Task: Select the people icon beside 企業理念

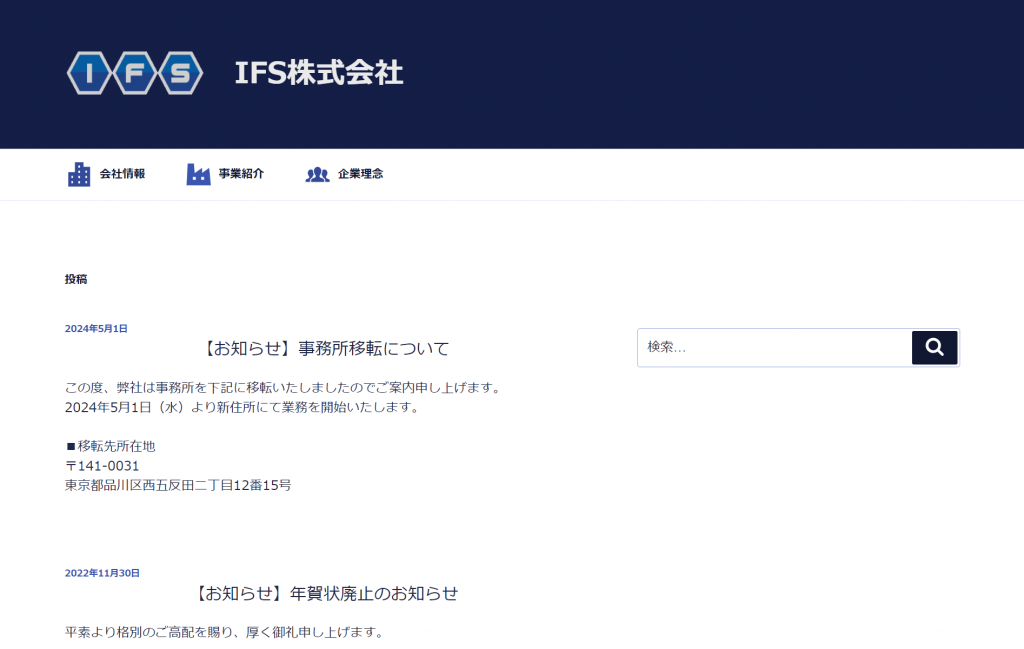Action: point(318,174)
